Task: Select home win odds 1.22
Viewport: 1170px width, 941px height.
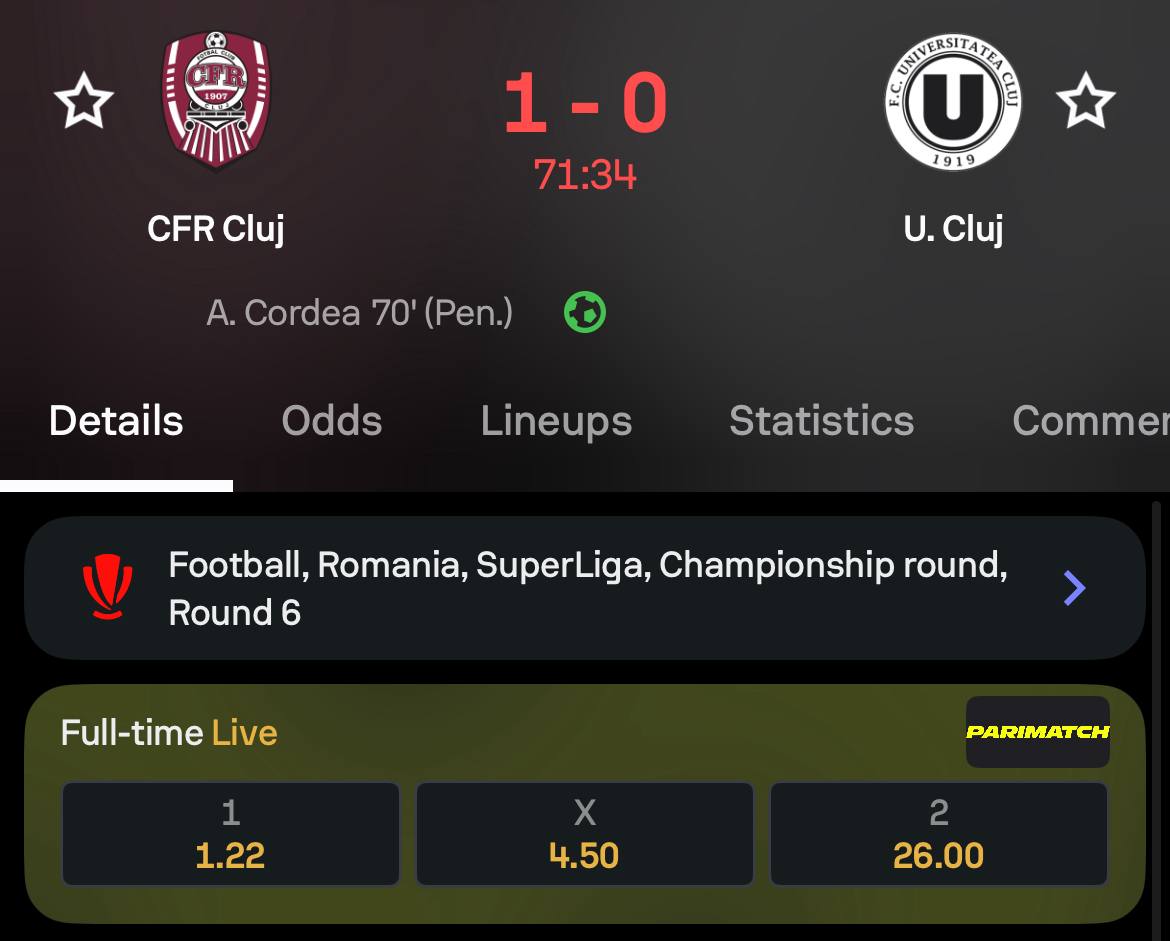Action: point(230,834)
